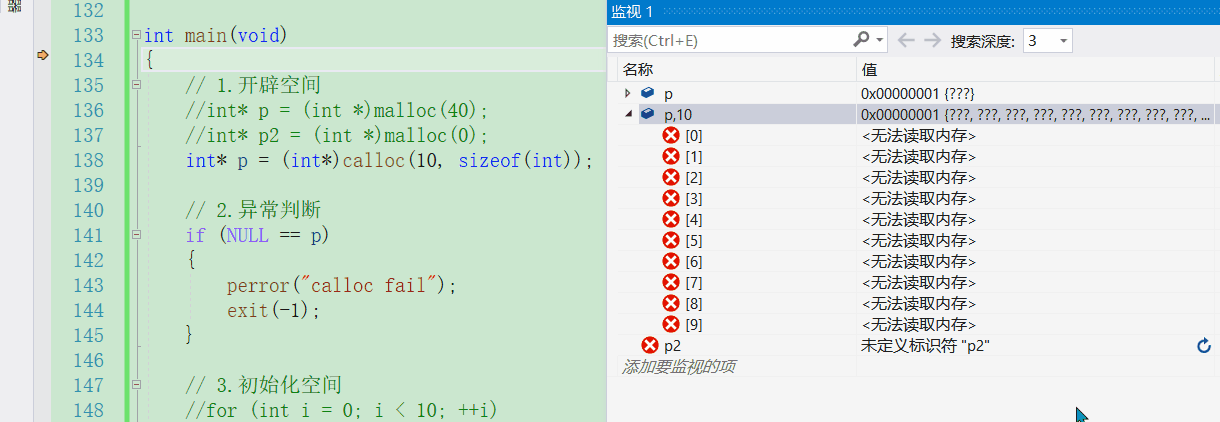Click the blue cube icon beside p,10
The width and height of the screenshot is (1220, 422).
click(x=648, y=114)
